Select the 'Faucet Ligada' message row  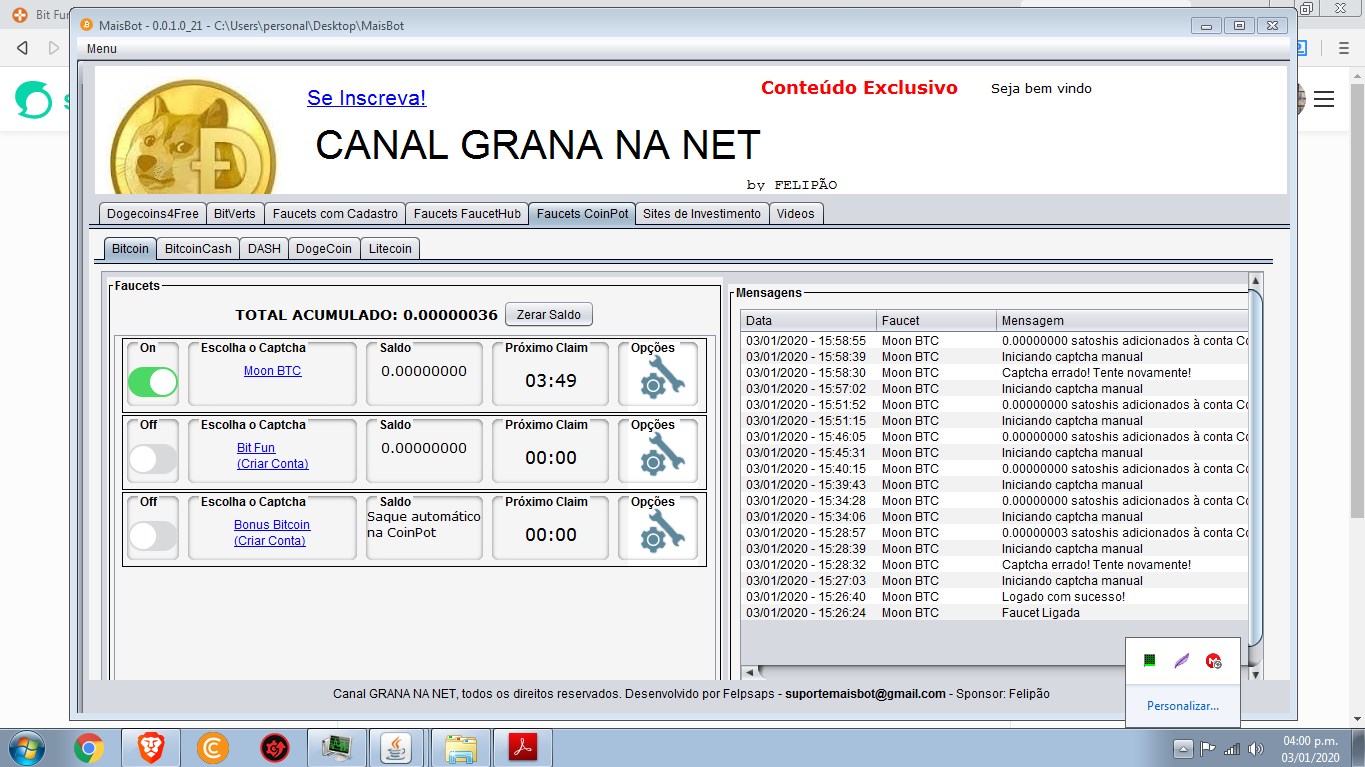point(995,612)
